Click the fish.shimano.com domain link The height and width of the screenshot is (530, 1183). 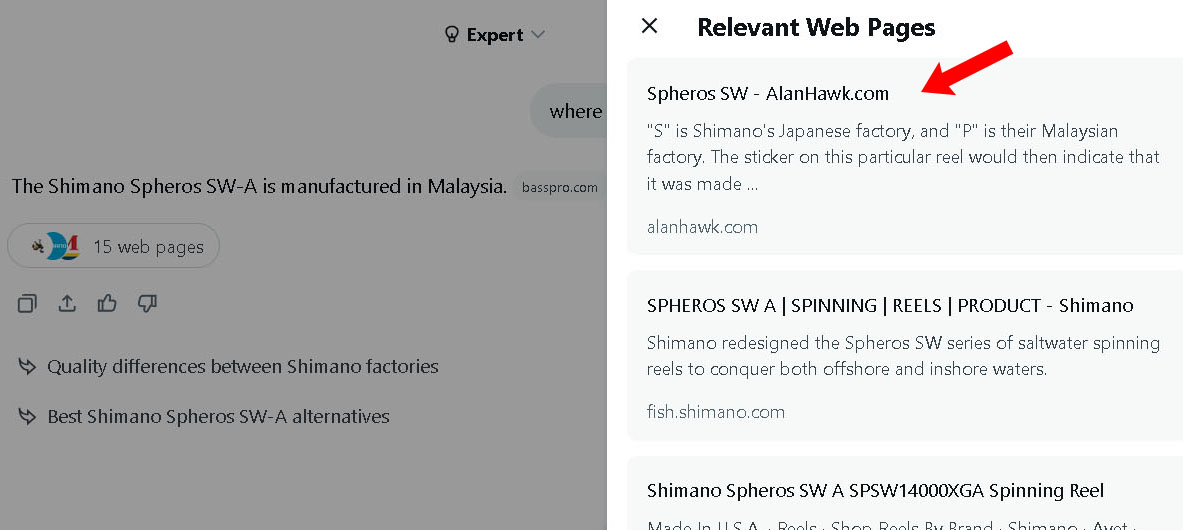click(715, 412)
